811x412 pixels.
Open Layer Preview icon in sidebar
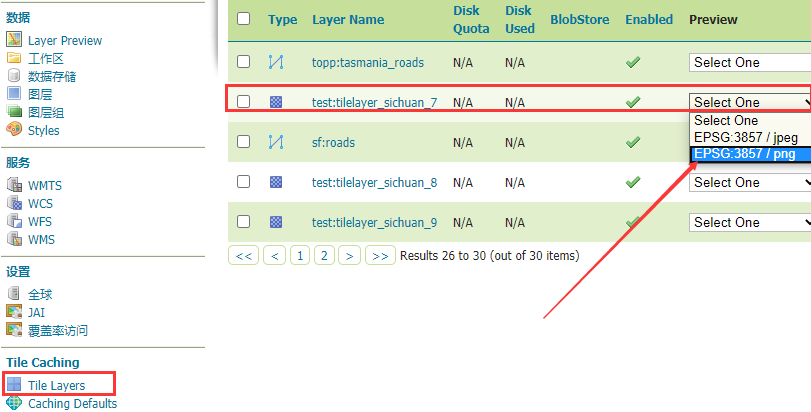[14, 39]
